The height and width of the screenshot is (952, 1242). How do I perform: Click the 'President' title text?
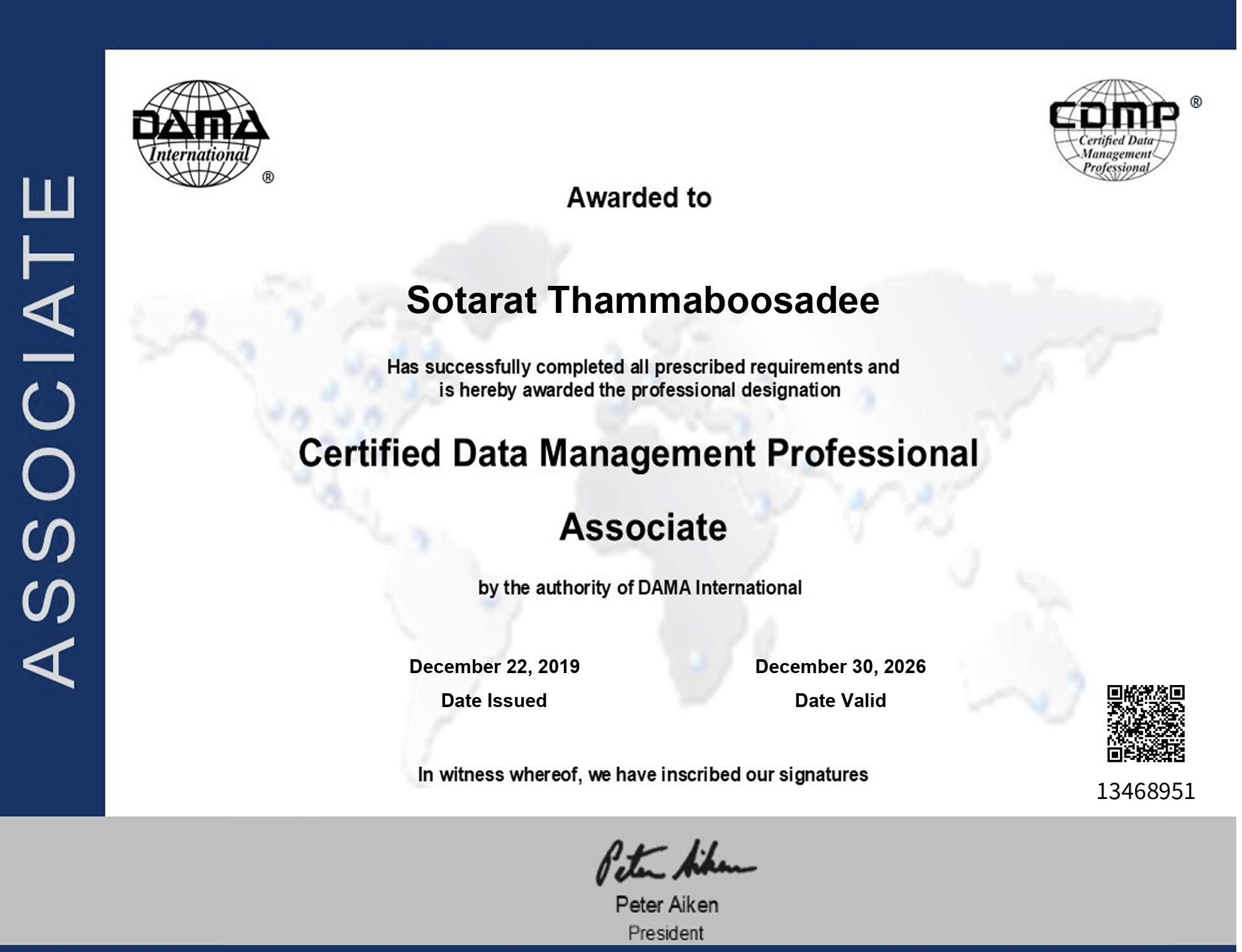[665, 932]
